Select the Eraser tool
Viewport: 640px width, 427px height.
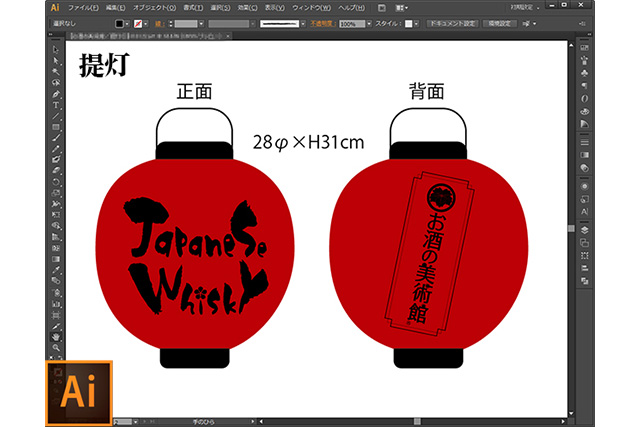coord(56,171)
